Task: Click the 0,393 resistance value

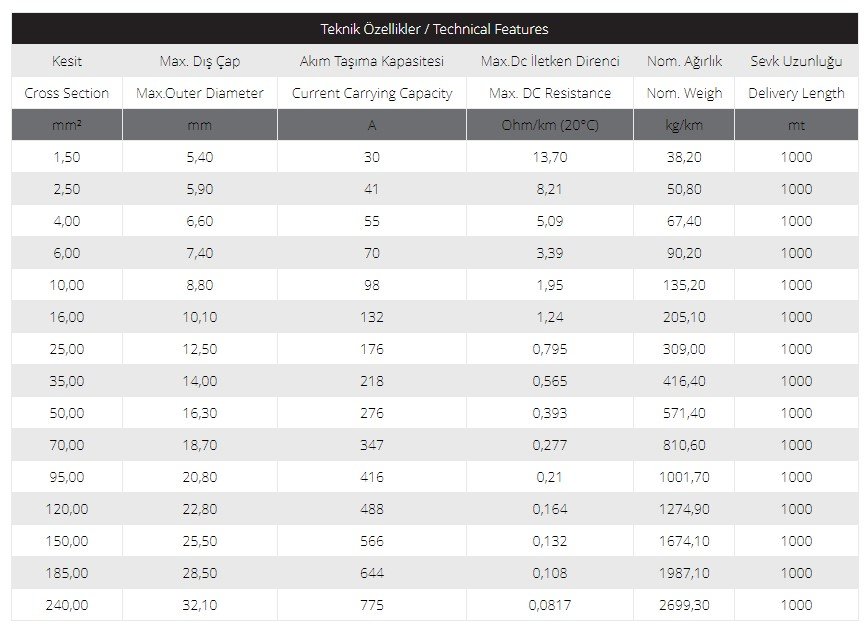Action: [x=550, y=413]
